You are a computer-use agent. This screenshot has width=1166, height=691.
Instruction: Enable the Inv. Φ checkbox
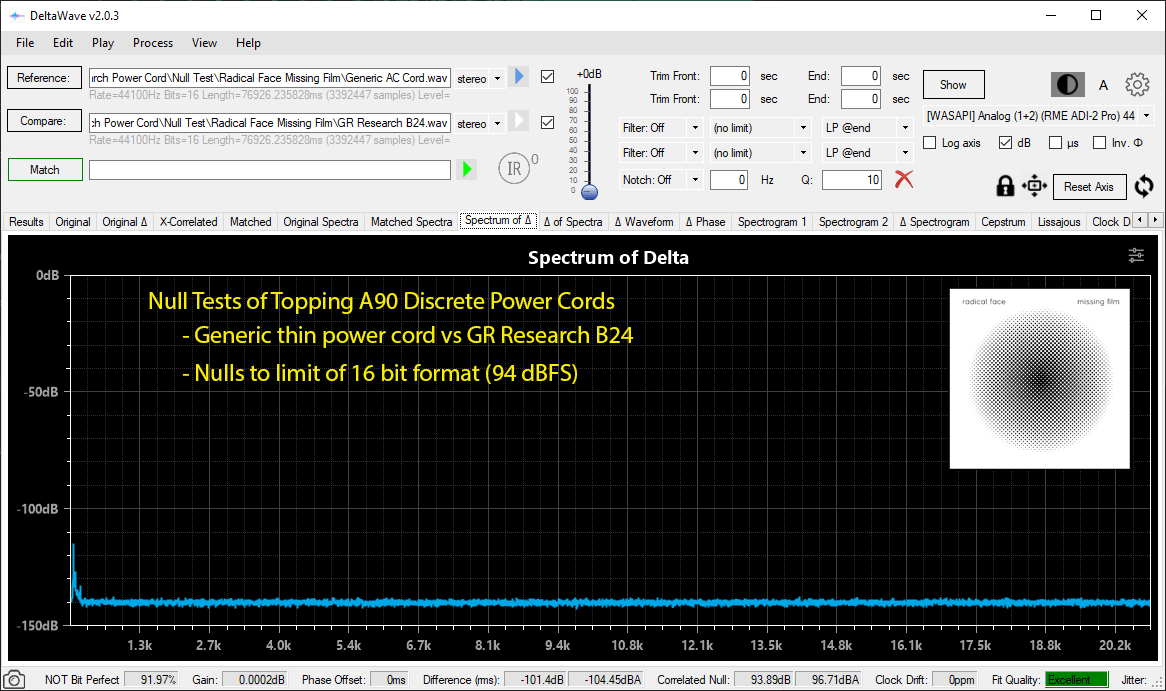coord(1100,143)
